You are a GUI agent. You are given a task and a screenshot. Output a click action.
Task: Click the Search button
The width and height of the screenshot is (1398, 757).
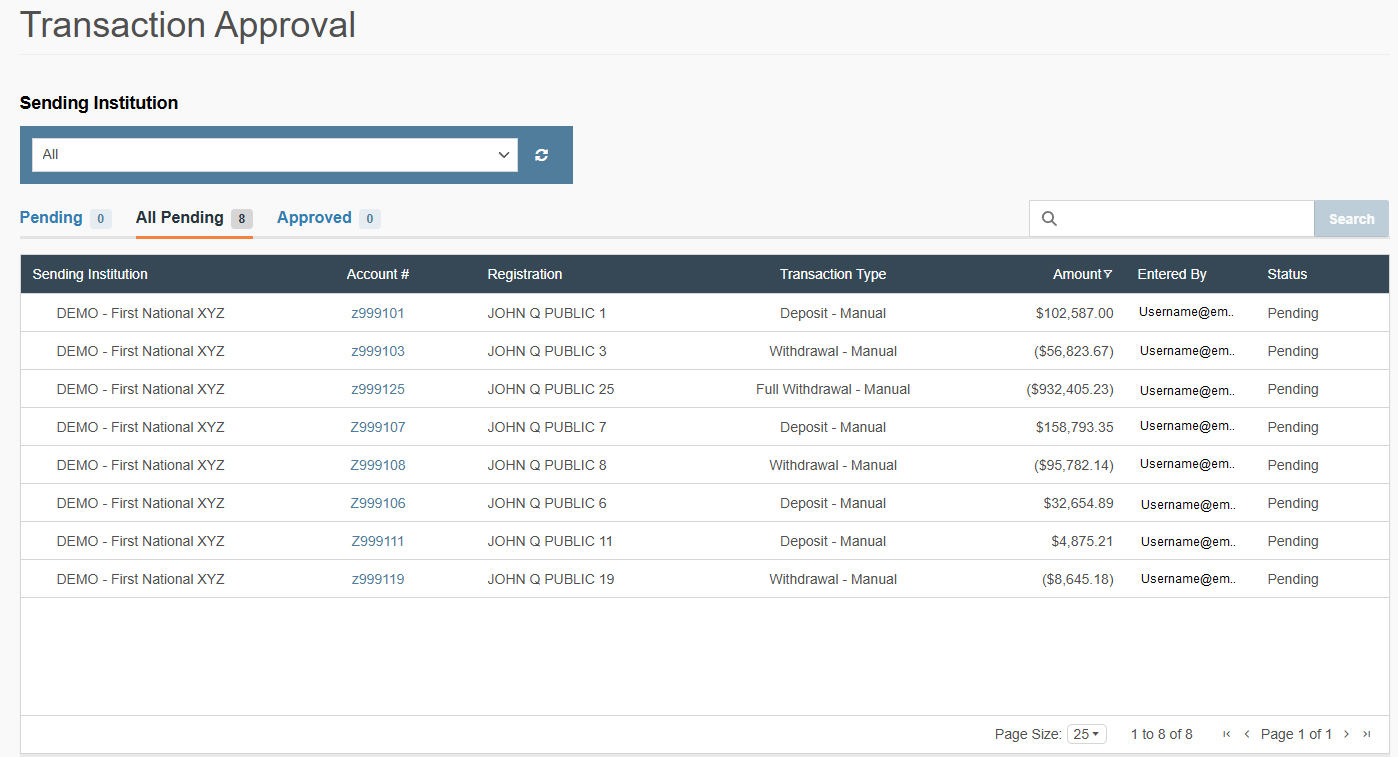[x=1351, y=219]
